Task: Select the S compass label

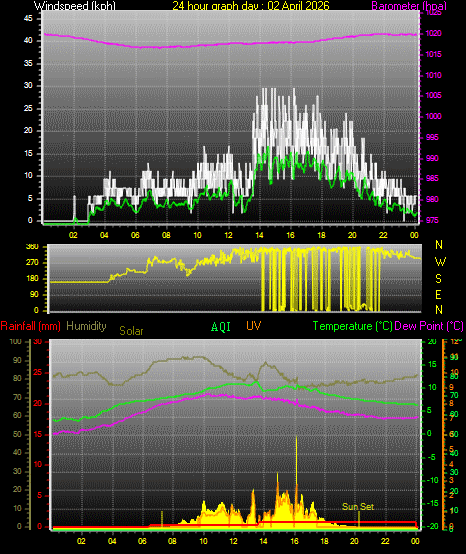Action: [438, 279]
